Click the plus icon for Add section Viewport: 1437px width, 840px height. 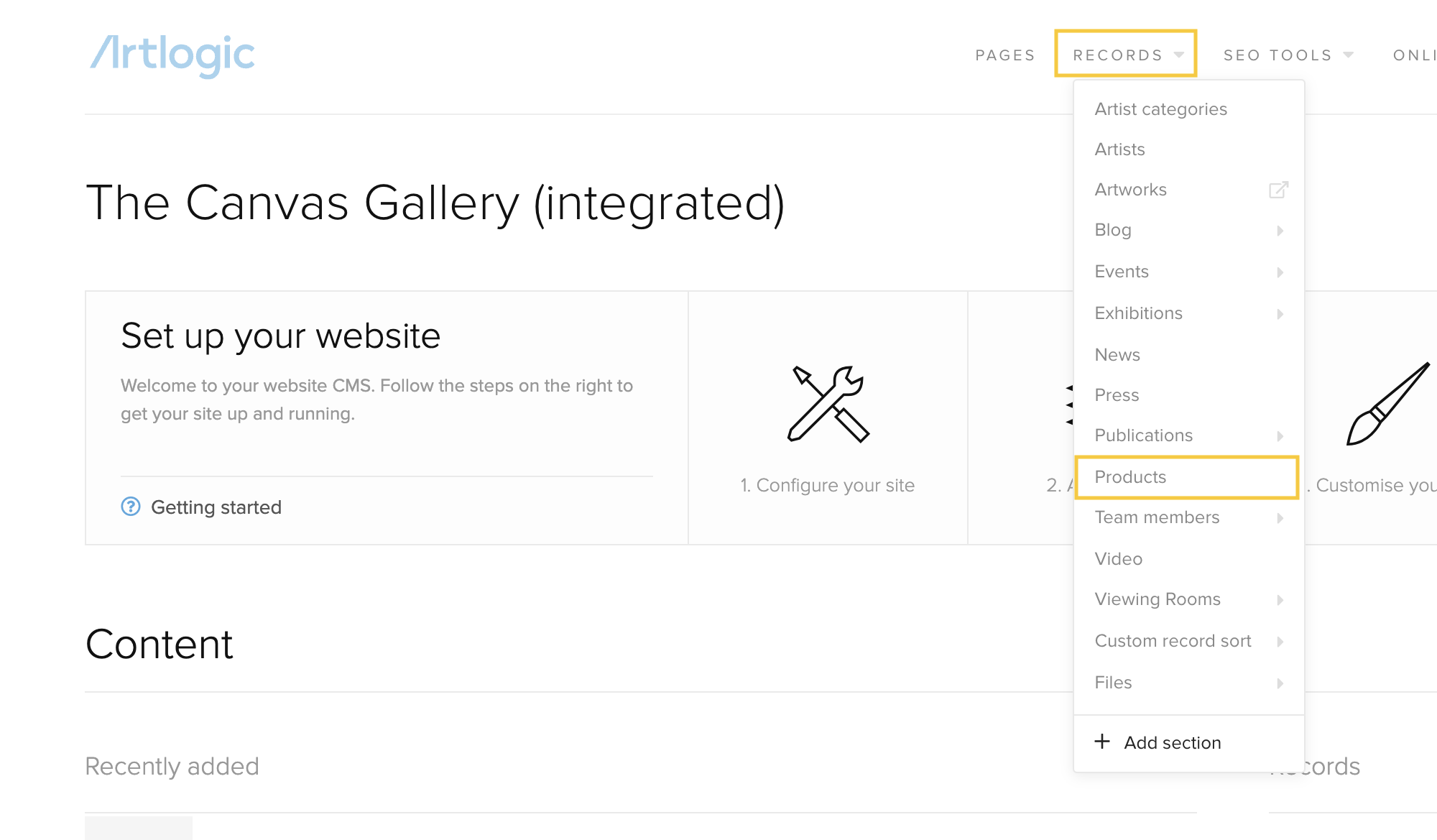coord(1102,742)
